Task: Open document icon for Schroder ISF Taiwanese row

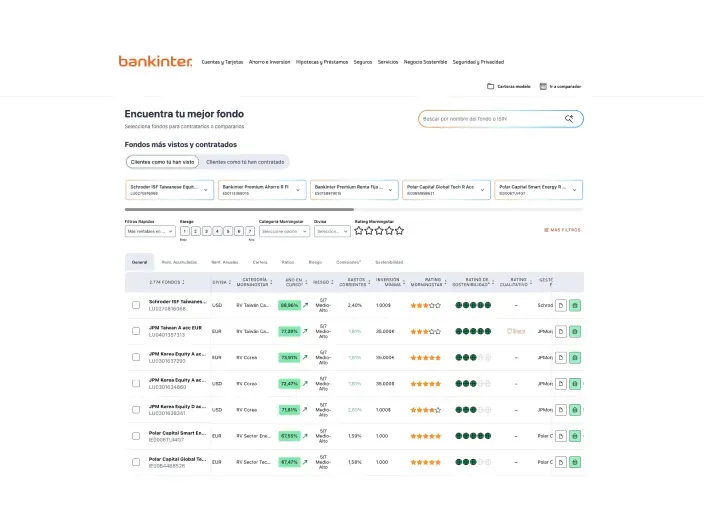Action: pyautogui.click(x=561, y=305)
